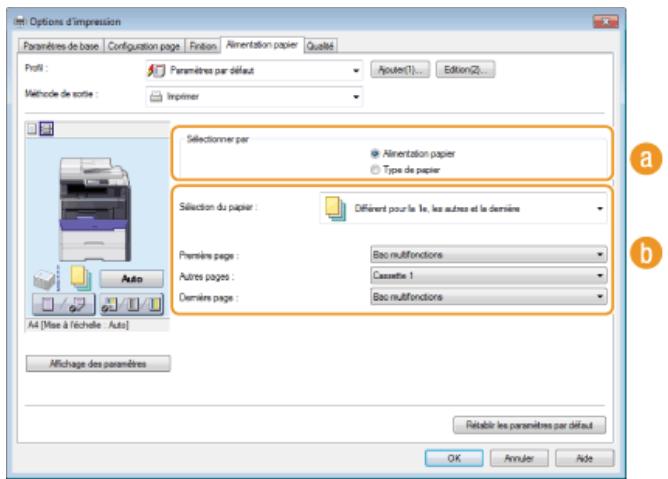
Task: Click the Dernière page : label
Action: pos(208,297)
